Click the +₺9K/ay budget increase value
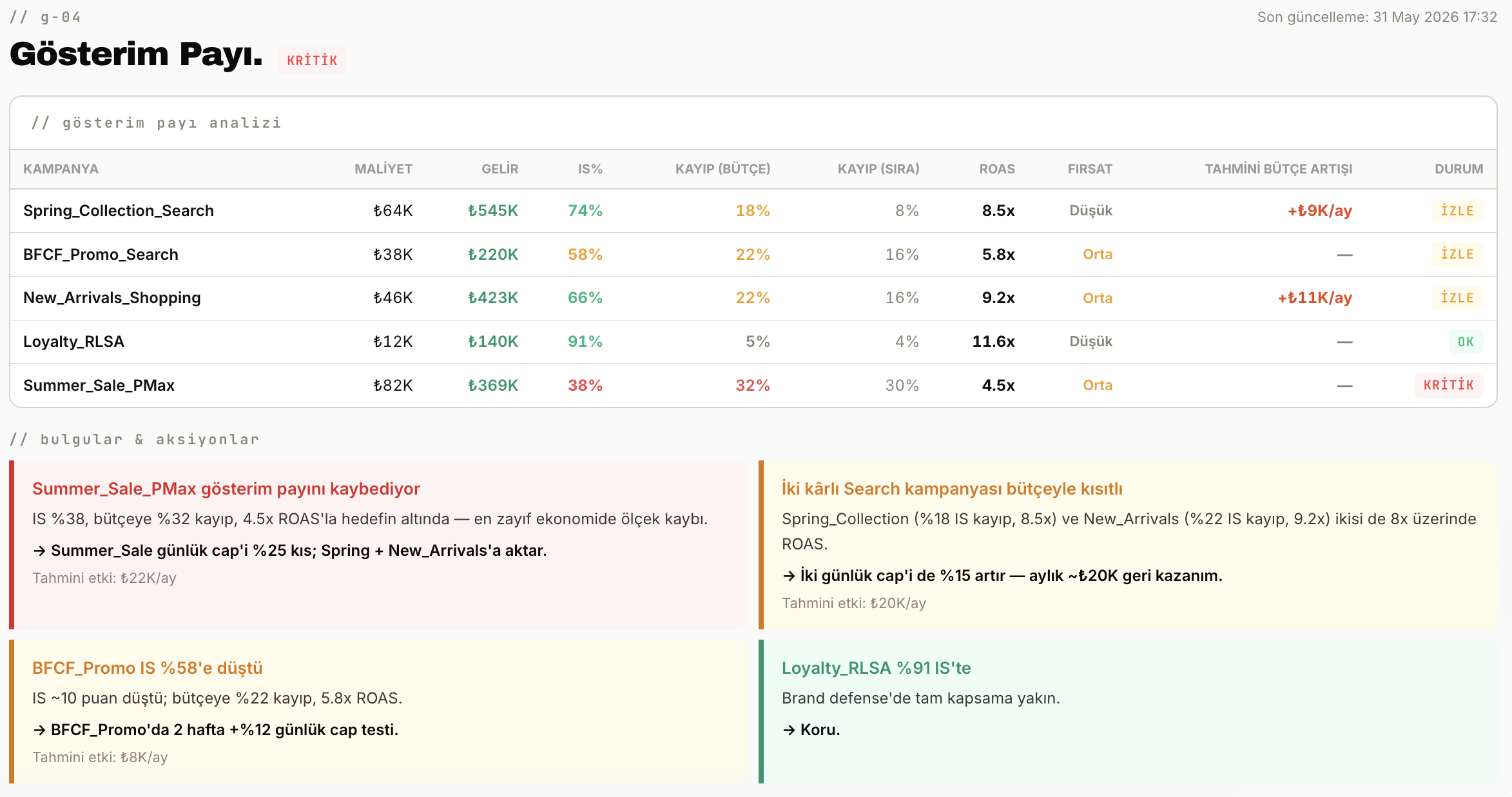The height and width of the screenshot is (797, 1512). click(1320, 211)
